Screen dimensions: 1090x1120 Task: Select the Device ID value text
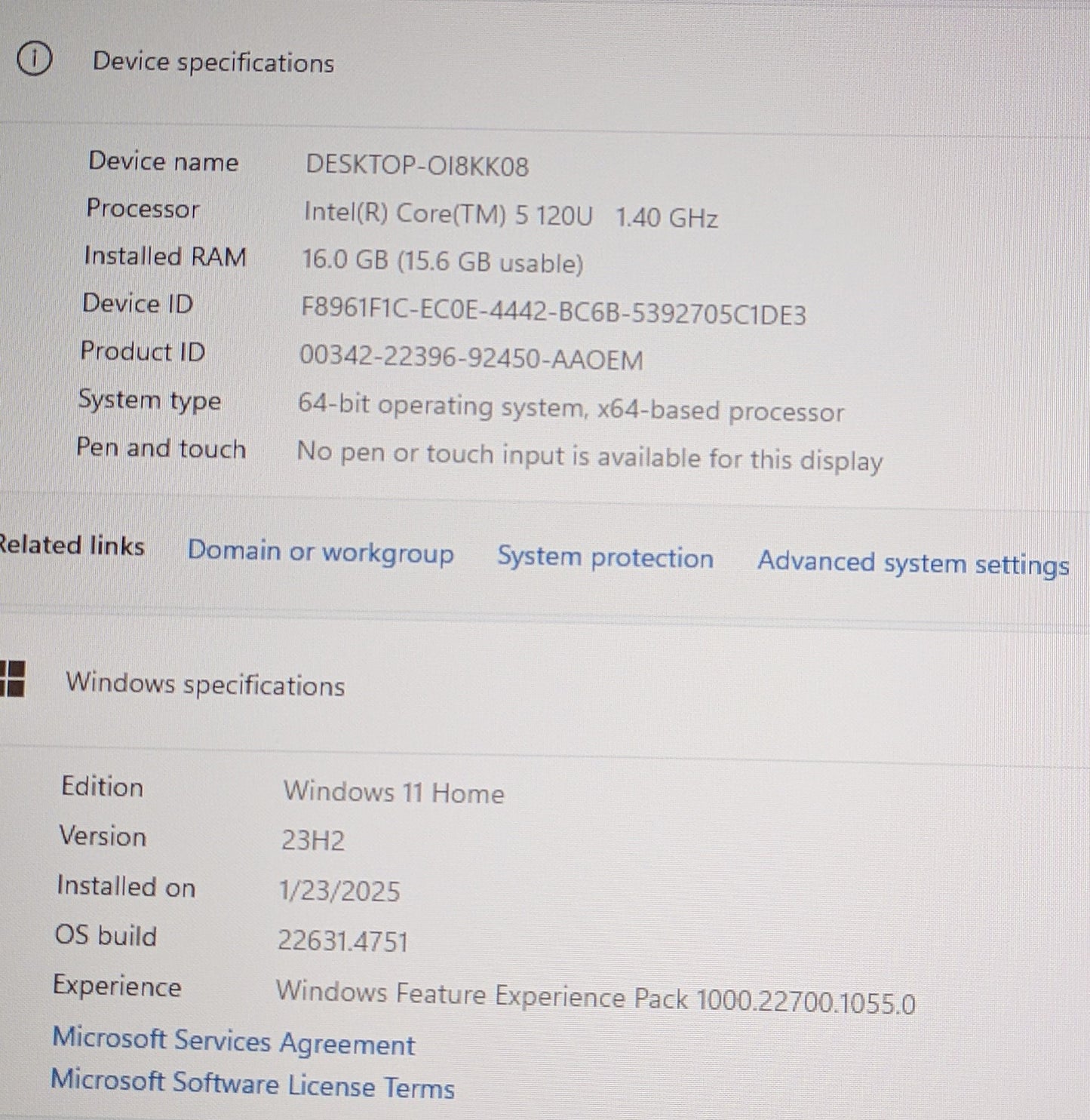553,311
